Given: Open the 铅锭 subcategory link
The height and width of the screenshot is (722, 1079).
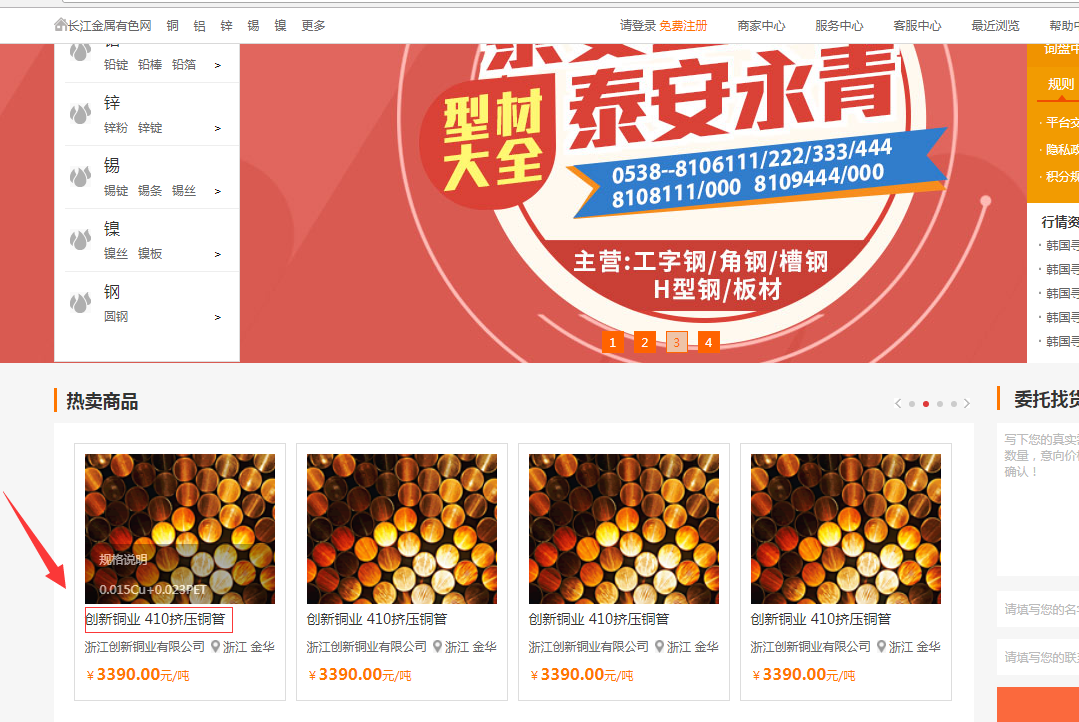Looking at the screenshot, I should (x=116, y=65).
